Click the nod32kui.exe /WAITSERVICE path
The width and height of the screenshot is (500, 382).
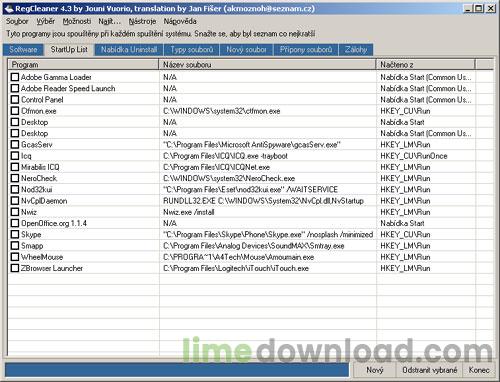pyautogui.click(x=250, y=189)
